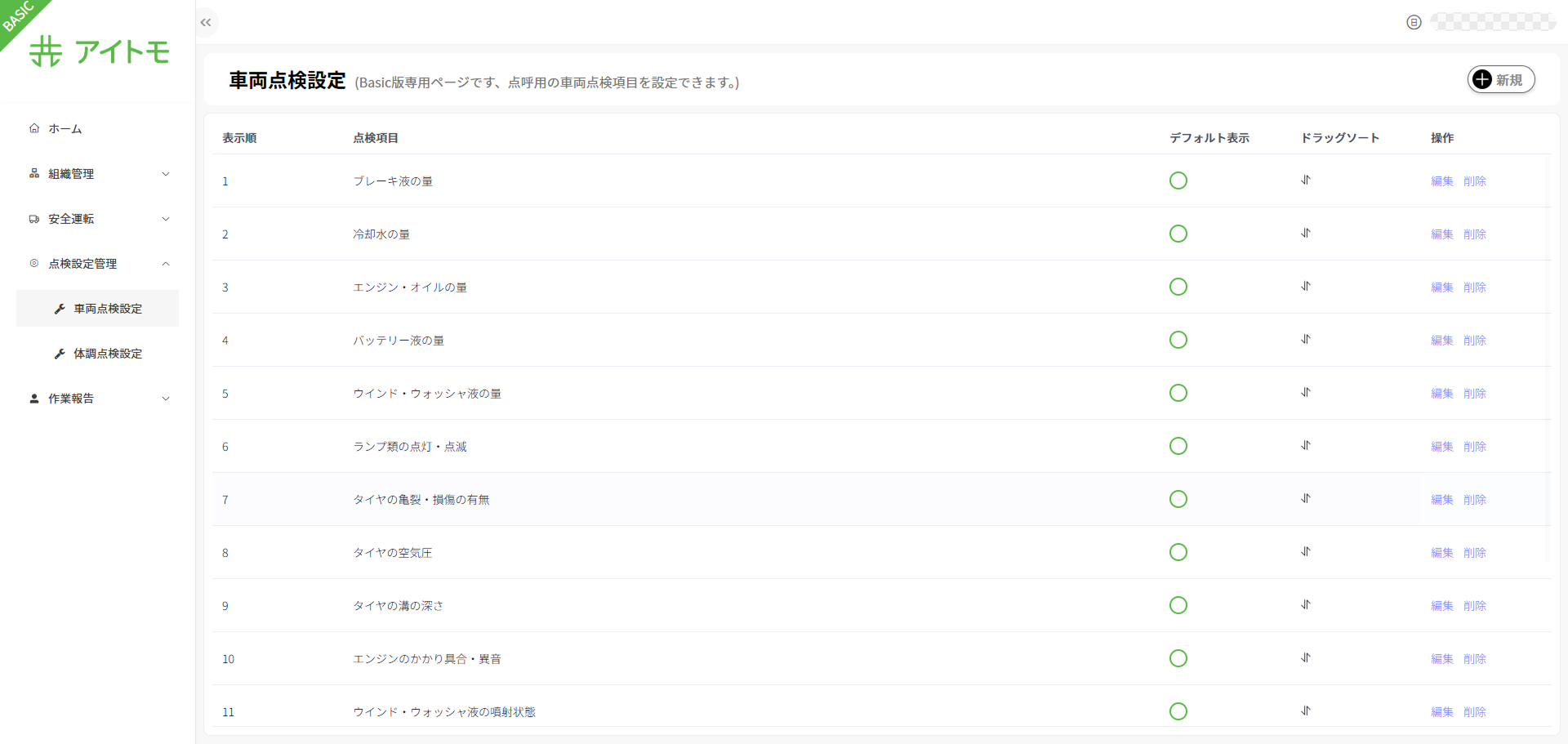Collapse the sidebar with the double-chevron icon
The image size is (1568, 744).
click(206, 23)
